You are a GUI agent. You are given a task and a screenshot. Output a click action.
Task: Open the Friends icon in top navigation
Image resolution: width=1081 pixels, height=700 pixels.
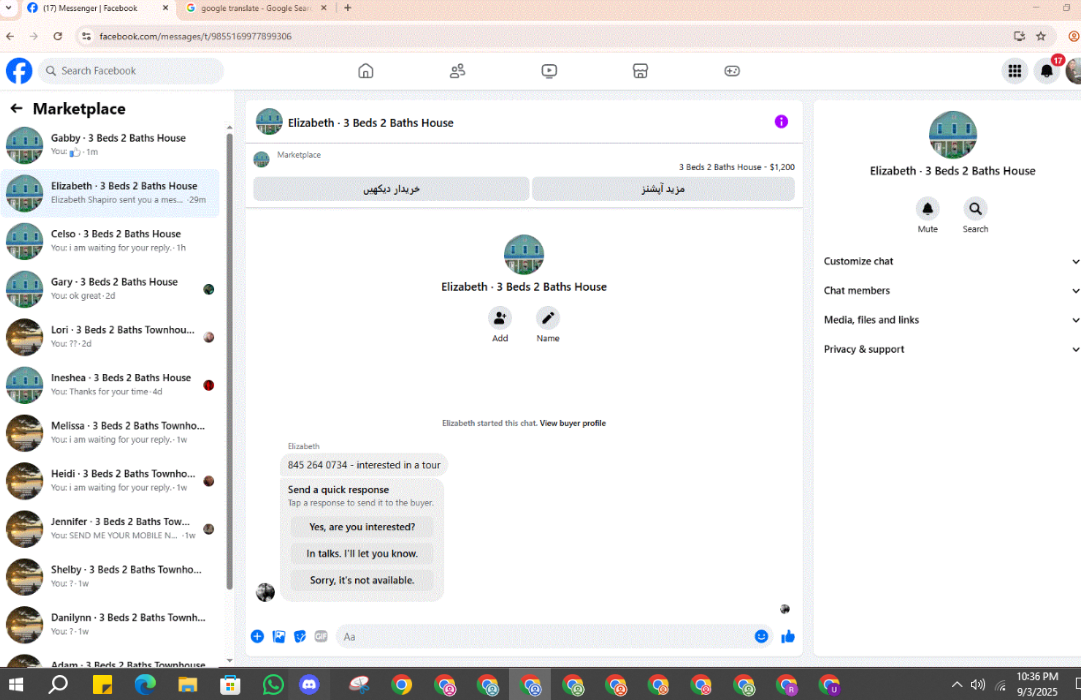457,71
